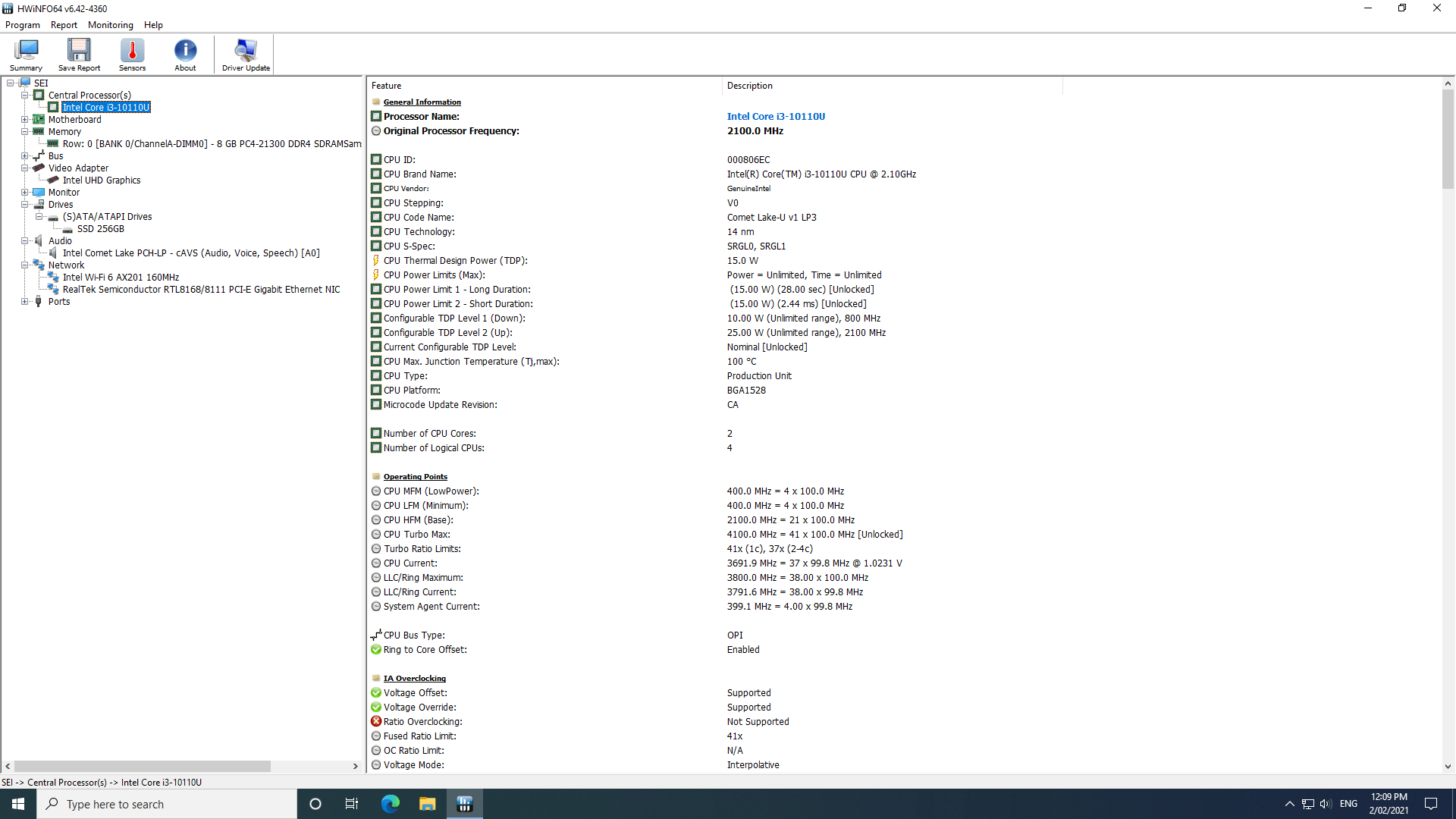Open File Explorer from the taskbar

[427, 804]
